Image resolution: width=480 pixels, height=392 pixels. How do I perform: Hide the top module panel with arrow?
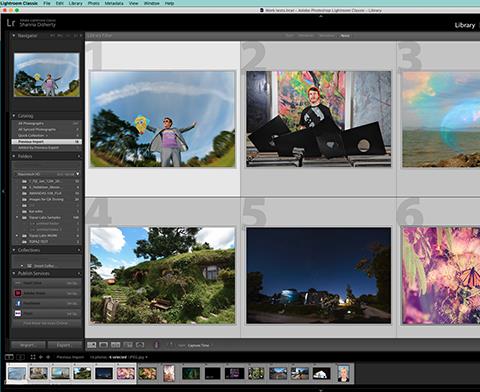pyautogui.click(x=321, y=16)
